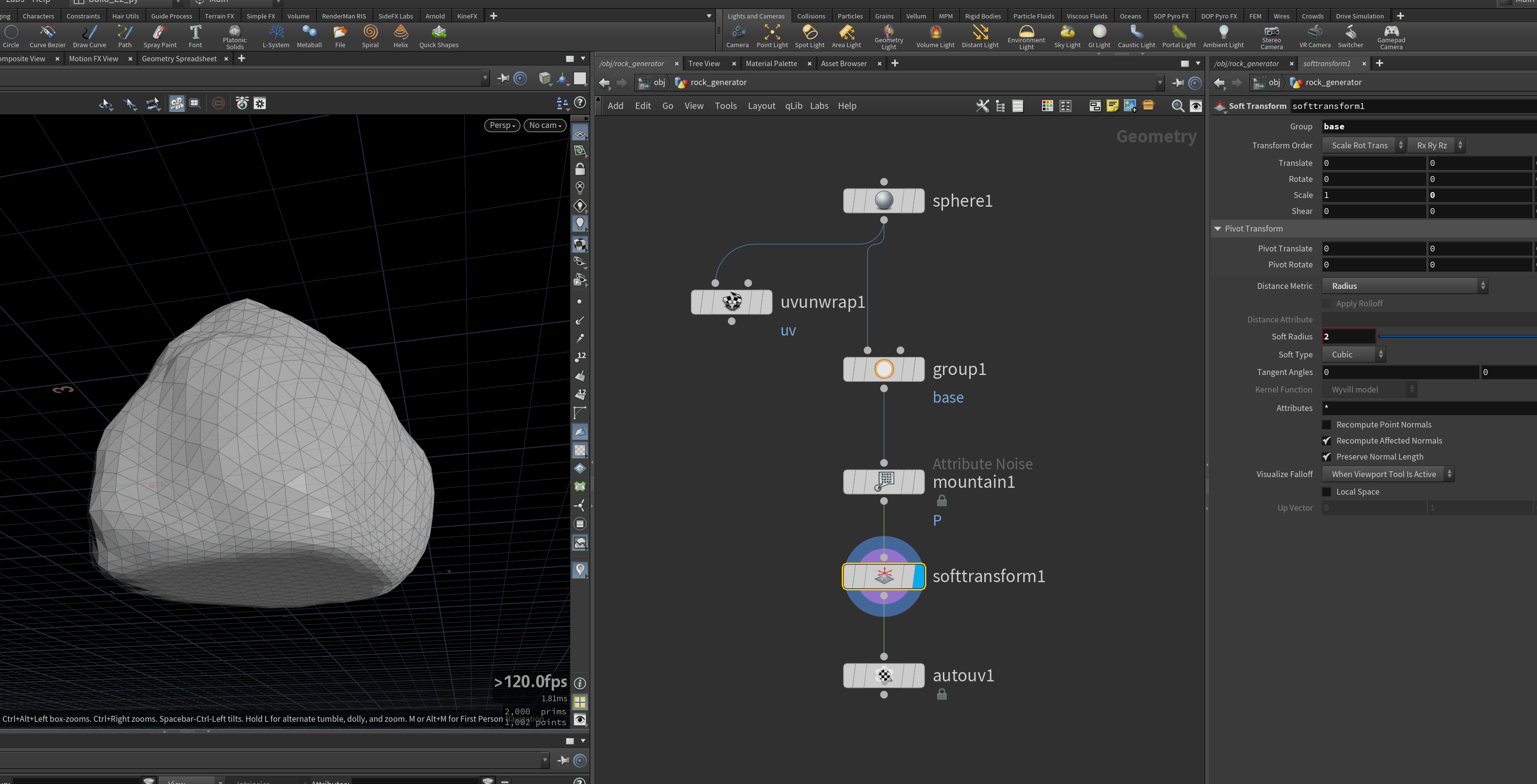Viewport: 1537px width, 784px height.
Task: Choose the Sky Light shelf tool
Action: click(x=1067, y=36)
